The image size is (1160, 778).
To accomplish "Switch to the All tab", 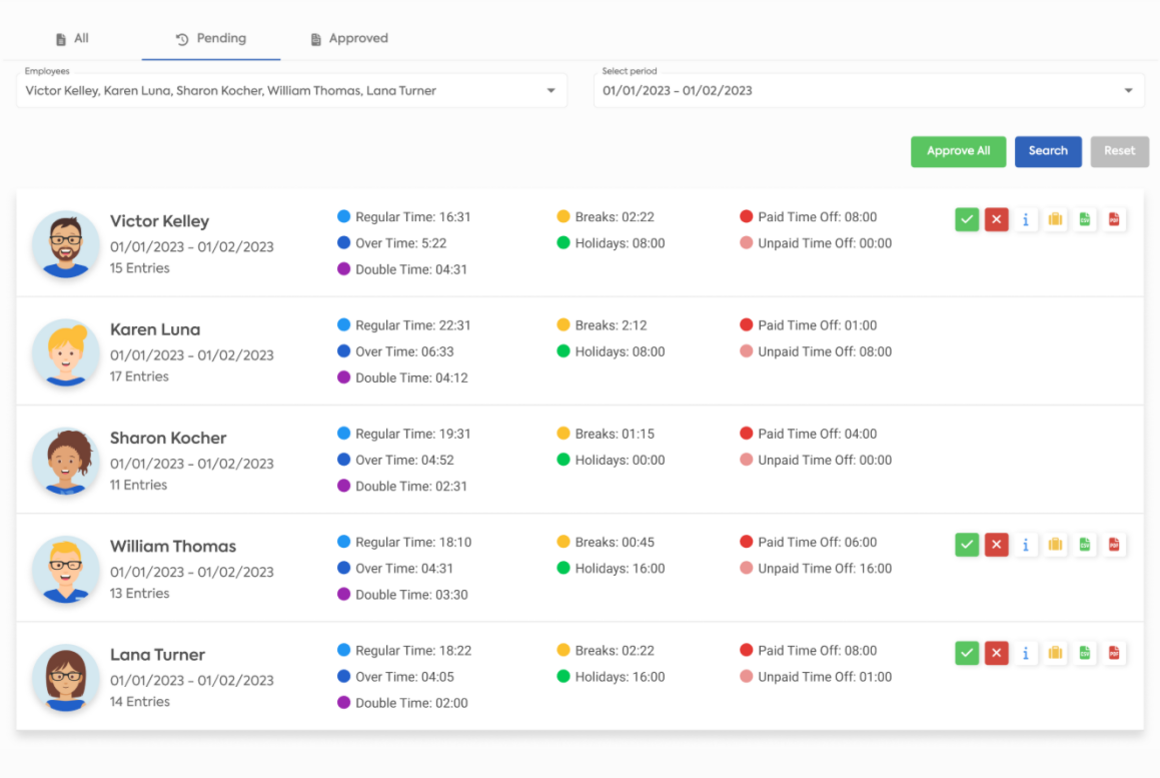I will click(72, 38).
